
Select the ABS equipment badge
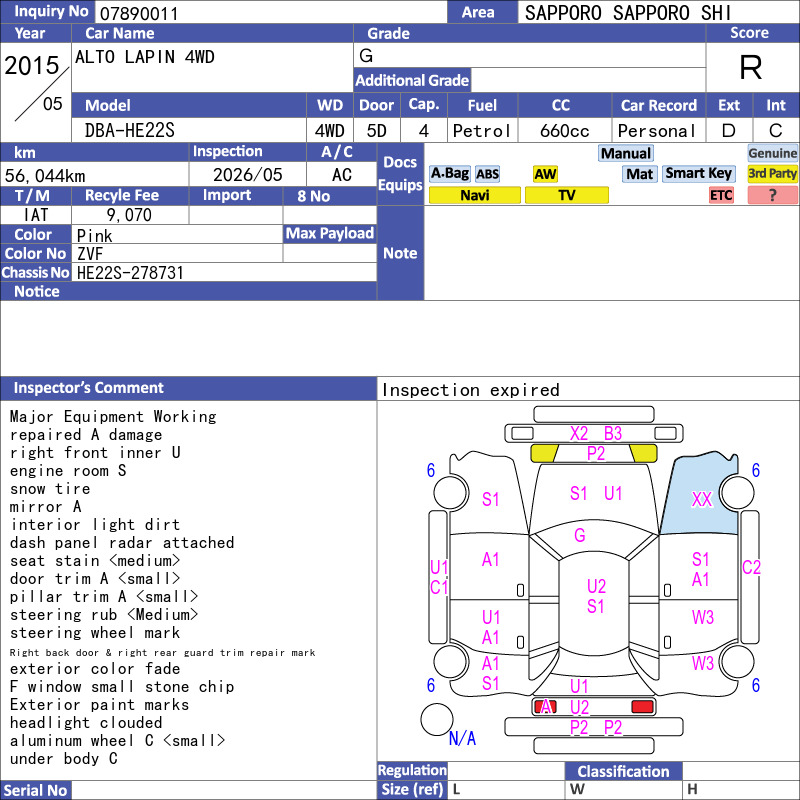[487, 174]
